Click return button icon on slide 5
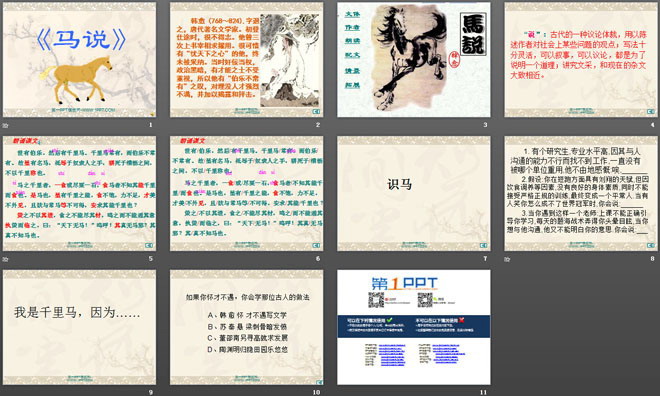The image size is (660, 396). pos(149,245)
